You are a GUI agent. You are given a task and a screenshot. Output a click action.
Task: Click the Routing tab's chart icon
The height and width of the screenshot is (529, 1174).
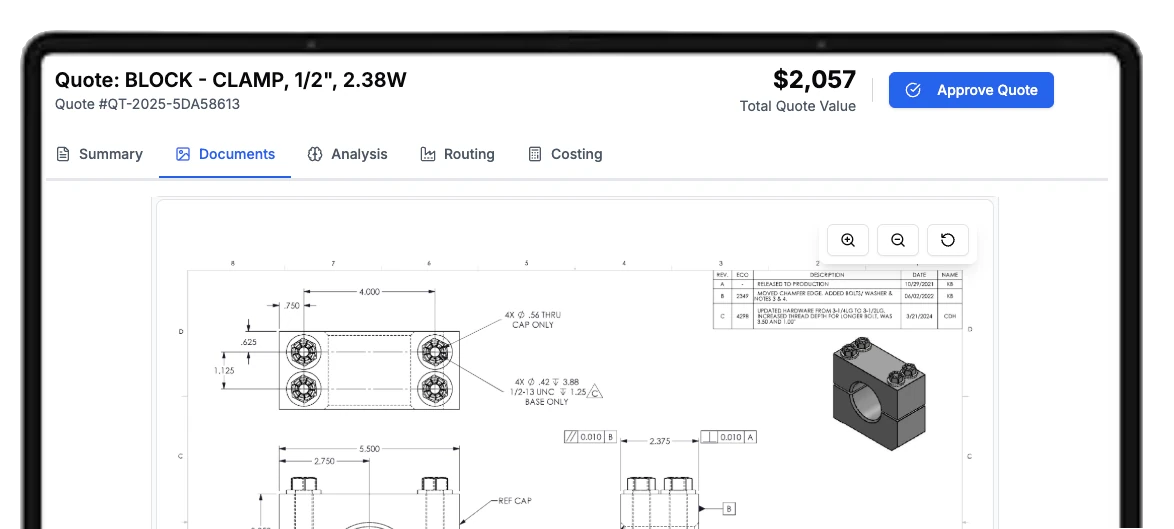click(x=428, y=154)
